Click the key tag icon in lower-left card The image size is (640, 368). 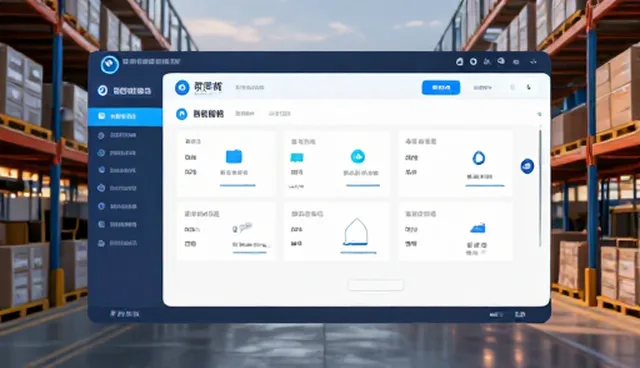point(242,228)
